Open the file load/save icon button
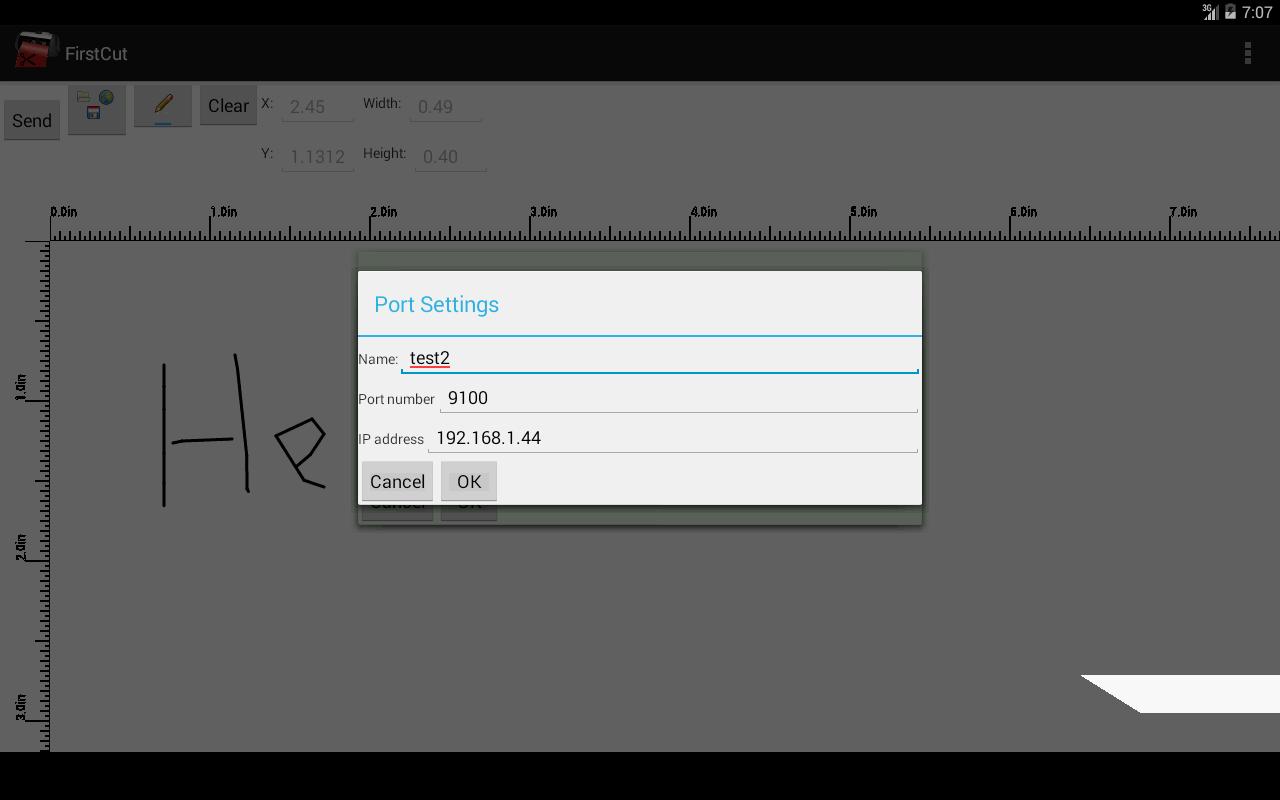Screen dimensions: 1280x800 (96, 107)
